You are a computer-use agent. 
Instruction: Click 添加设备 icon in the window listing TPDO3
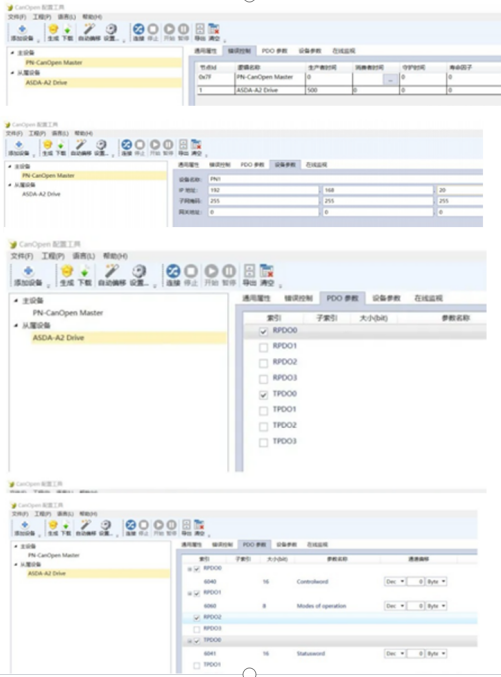pos(29,276)
